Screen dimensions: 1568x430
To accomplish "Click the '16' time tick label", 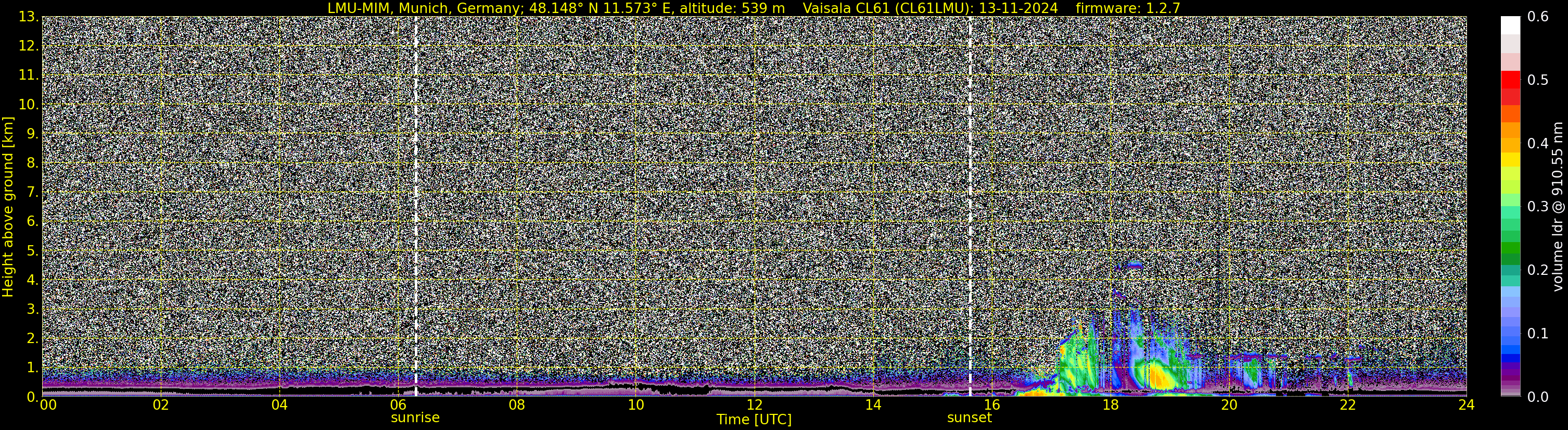I will [x=991, y=405].
